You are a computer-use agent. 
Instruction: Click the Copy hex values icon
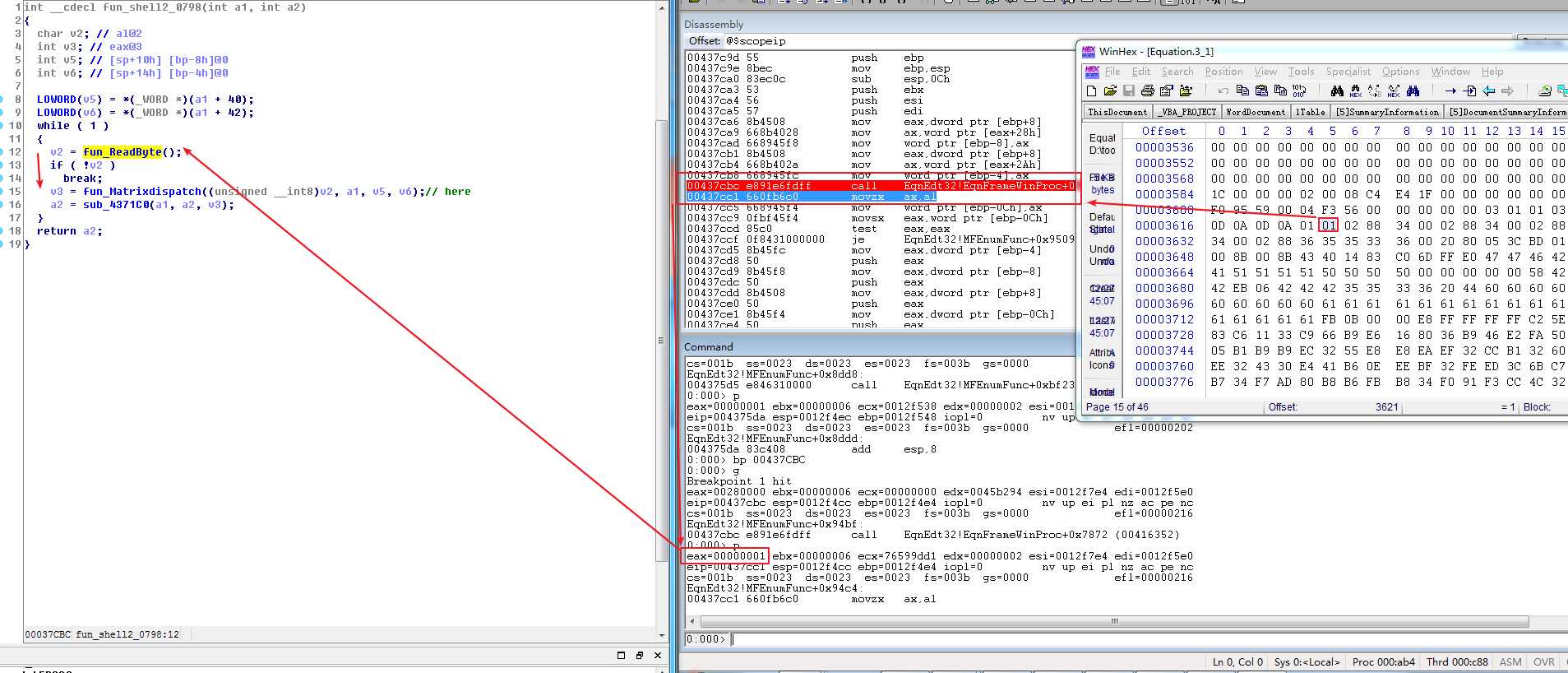tap(1280, 91)
